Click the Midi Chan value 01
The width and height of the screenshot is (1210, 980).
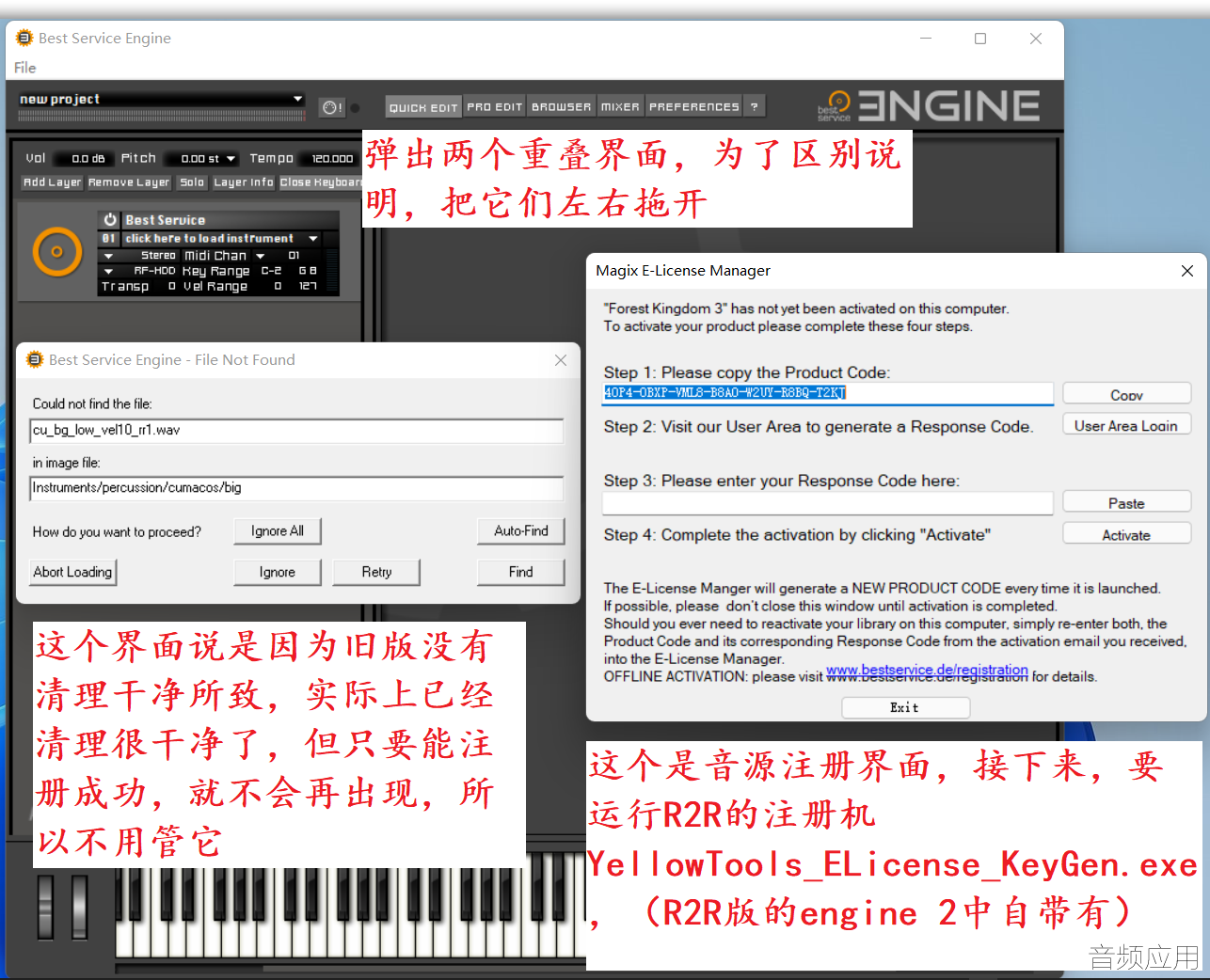pos(294,256)
